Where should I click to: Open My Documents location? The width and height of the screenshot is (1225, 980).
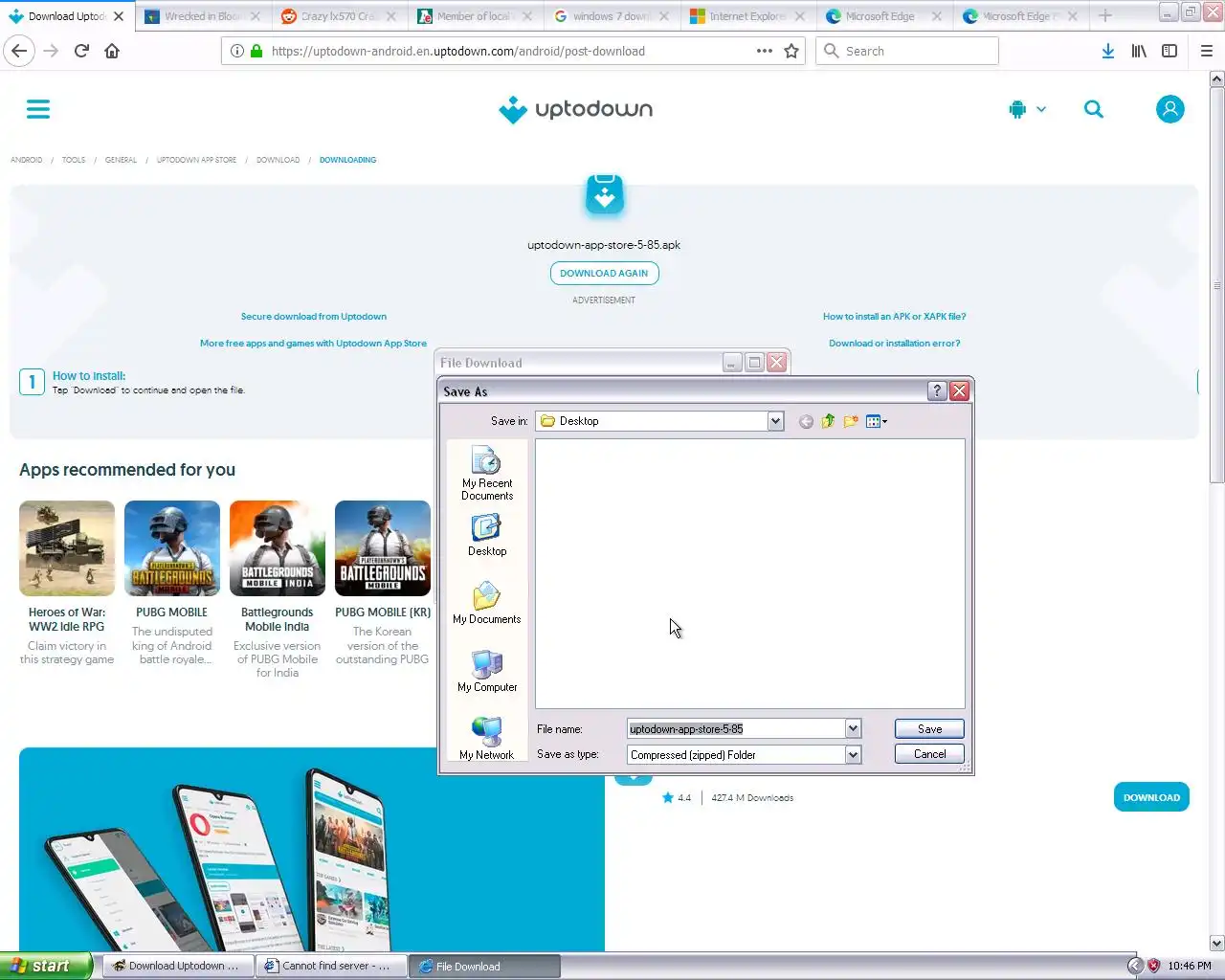(487, 603)
